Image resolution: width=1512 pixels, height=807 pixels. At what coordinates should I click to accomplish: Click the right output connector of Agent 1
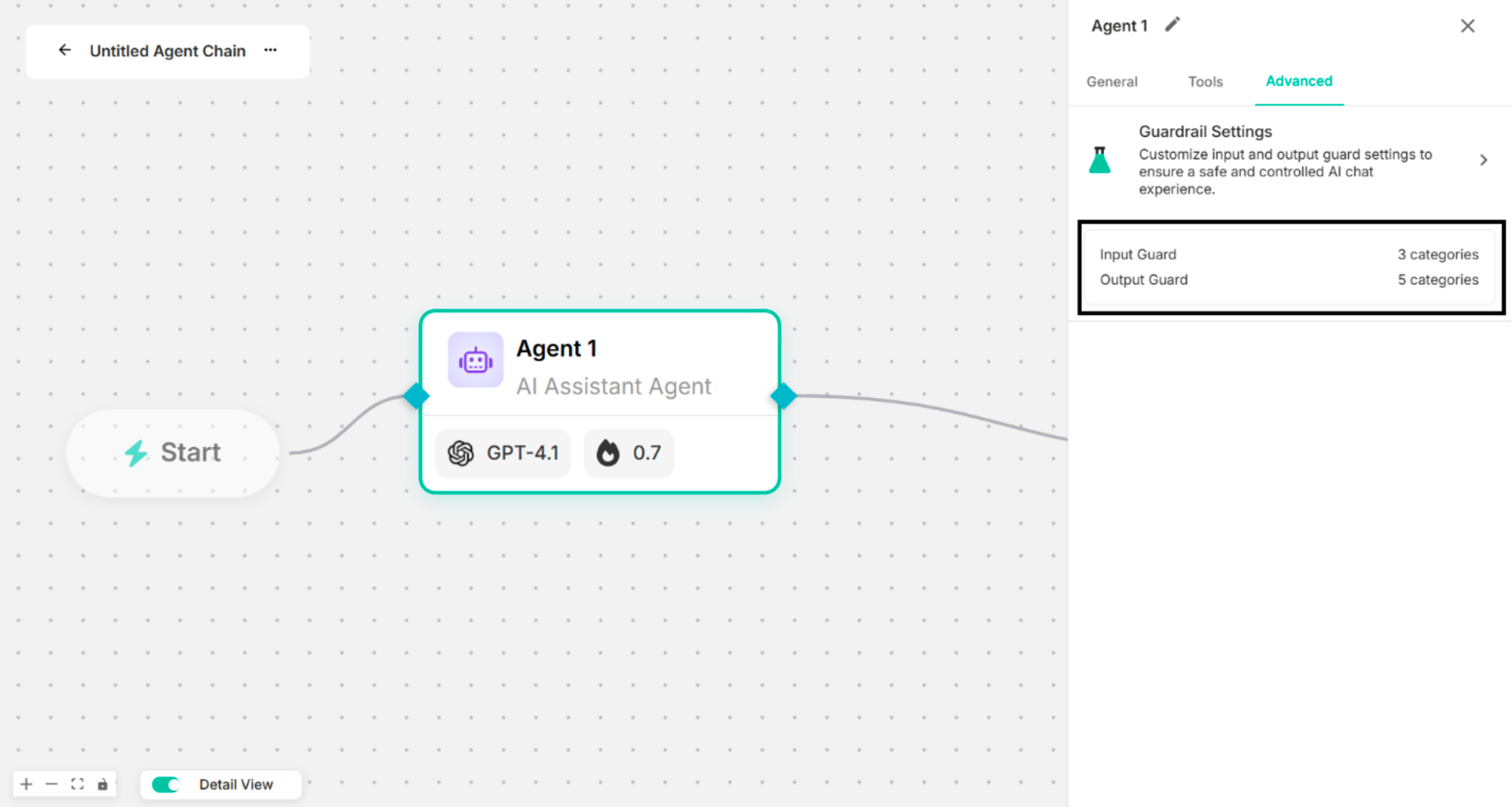click(x=783, y=396)
